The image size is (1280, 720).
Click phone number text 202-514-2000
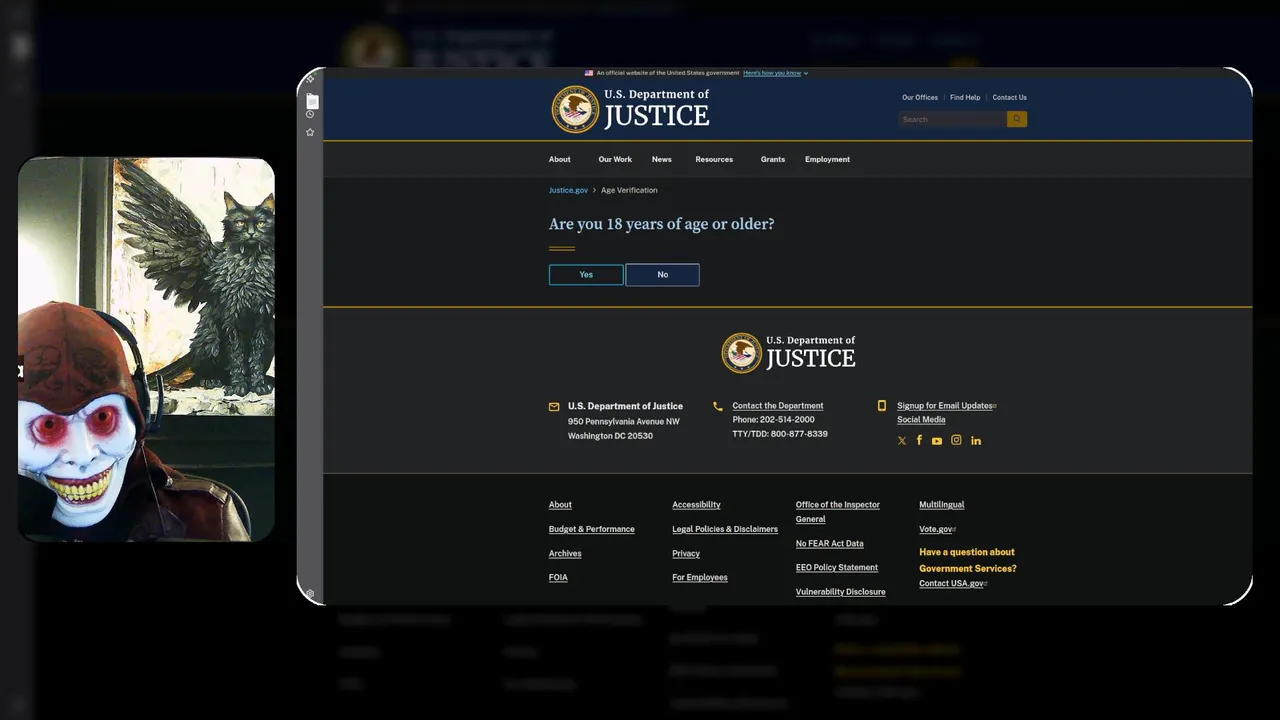tap(787, 420)
